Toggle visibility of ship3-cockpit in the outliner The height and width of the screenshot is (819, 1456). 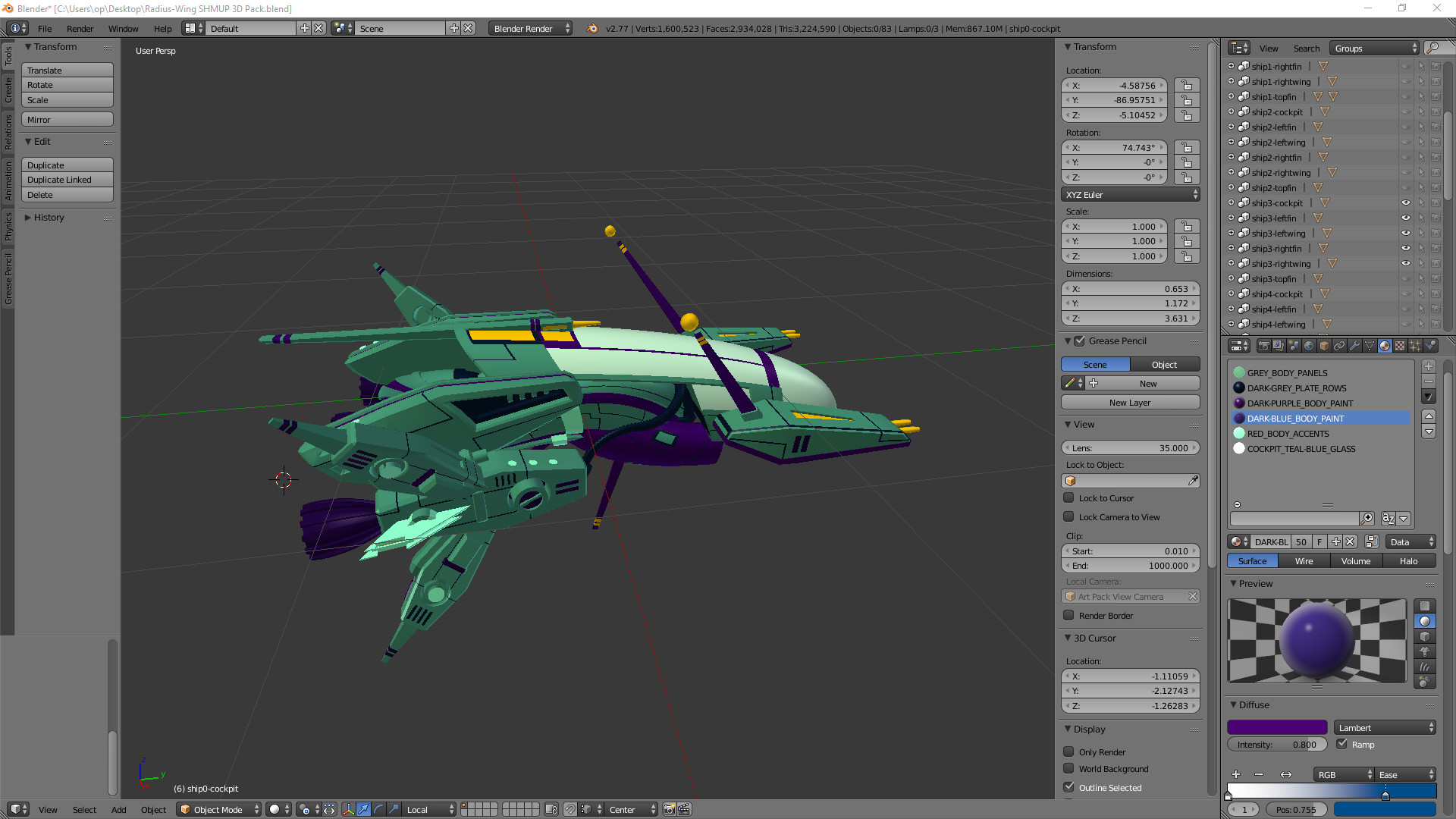(x=1407, y=202)
